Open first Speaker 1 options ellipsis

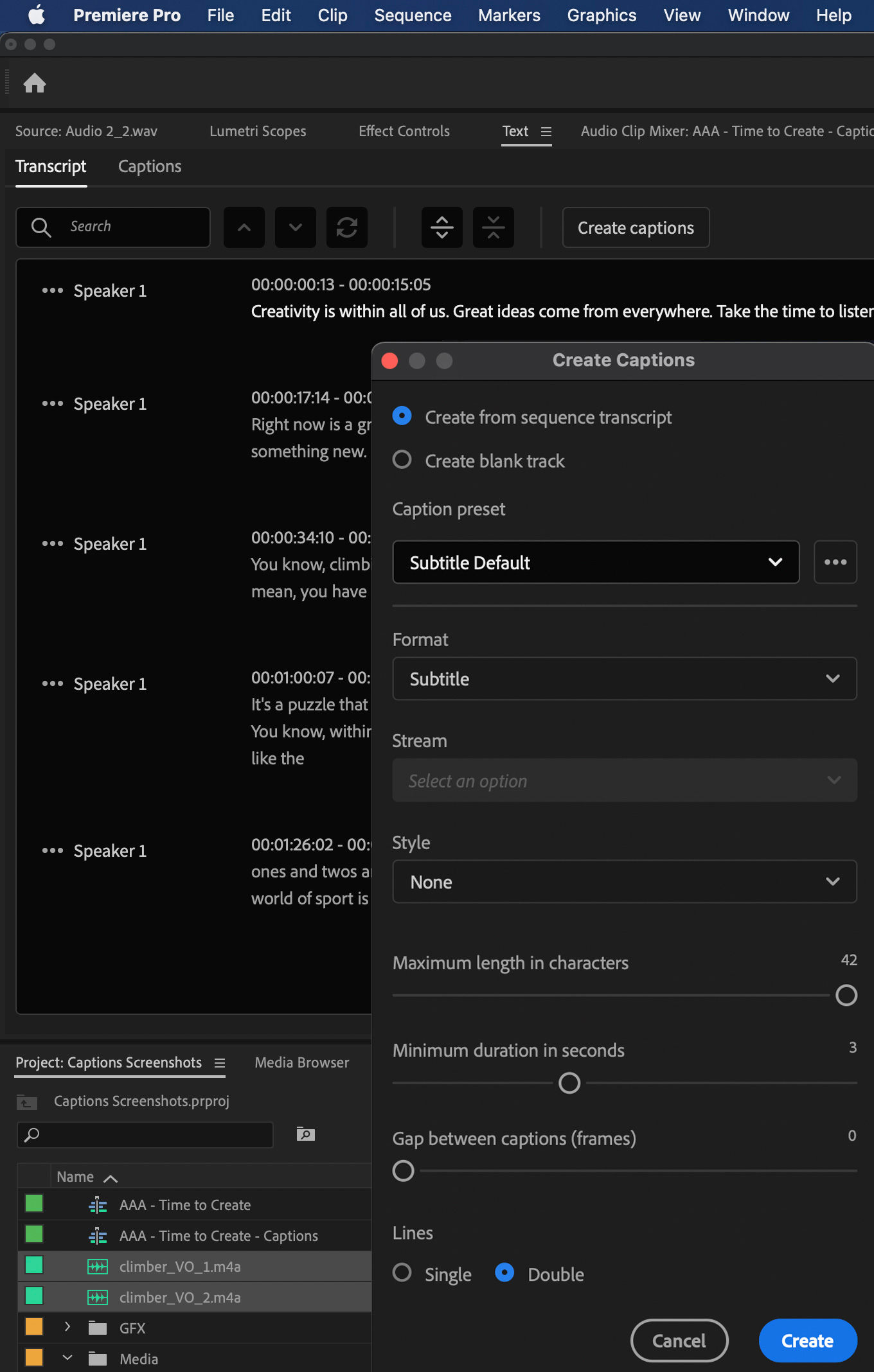pos(53,290)
